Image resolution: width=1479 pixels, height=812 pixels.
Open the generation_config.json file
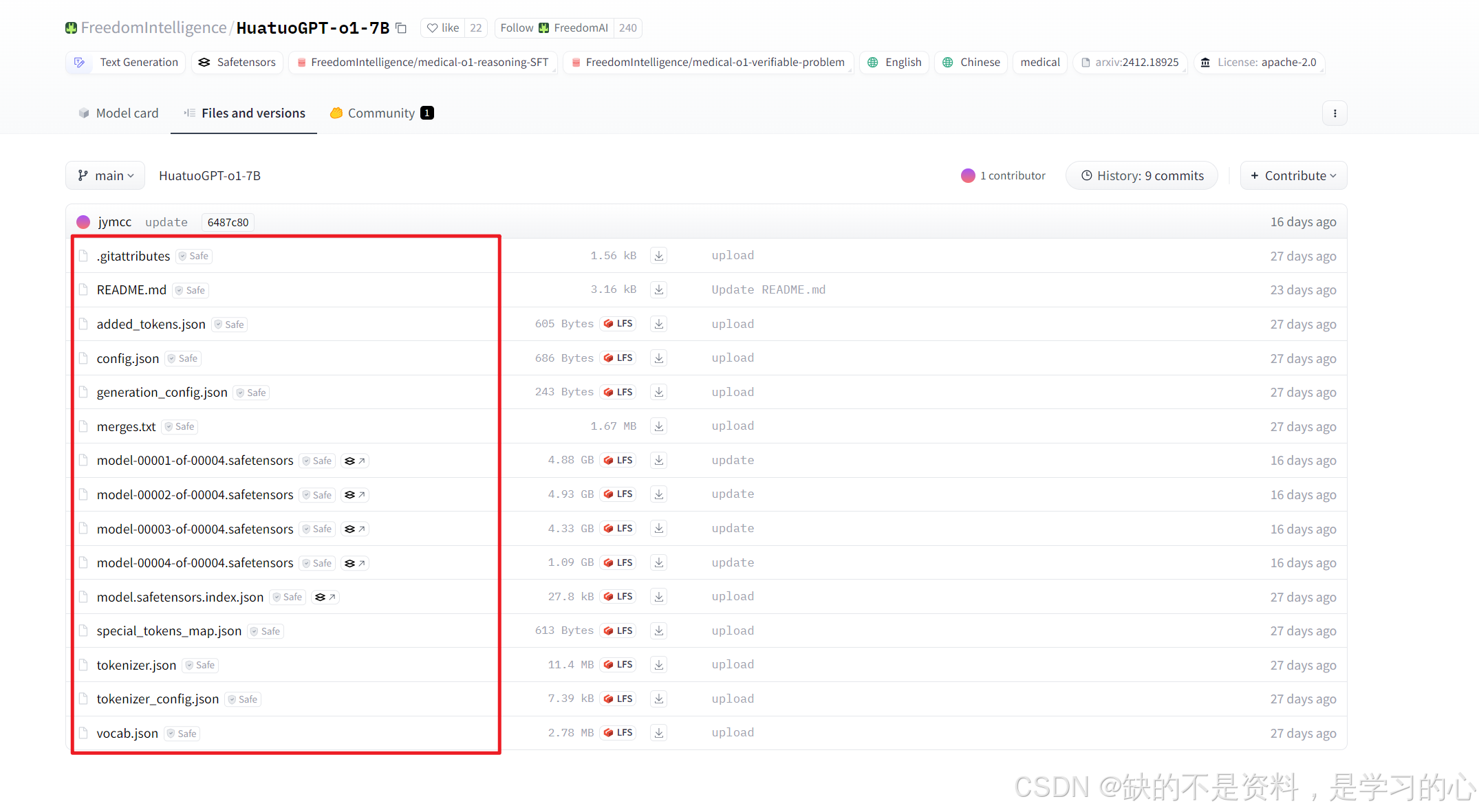pyautogui.click(x=162, y=393)
